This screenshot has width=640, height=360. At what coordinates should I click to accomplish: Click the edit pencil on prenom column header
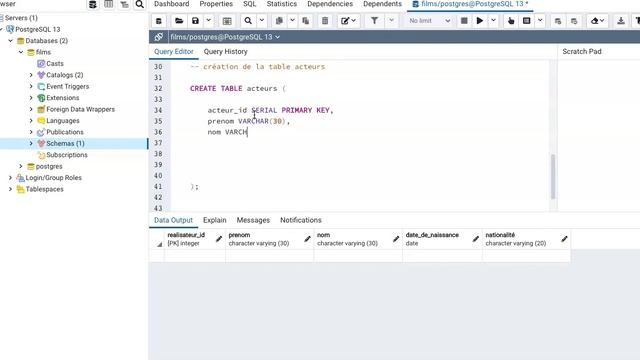307,239
